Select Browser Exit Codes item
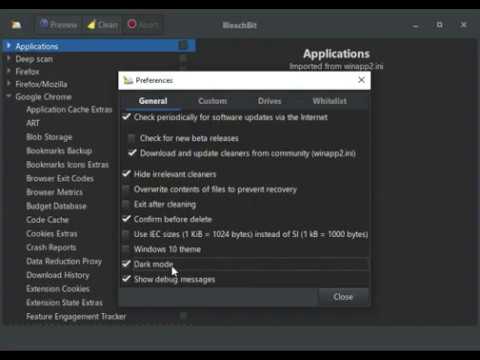 click(60, 179)
